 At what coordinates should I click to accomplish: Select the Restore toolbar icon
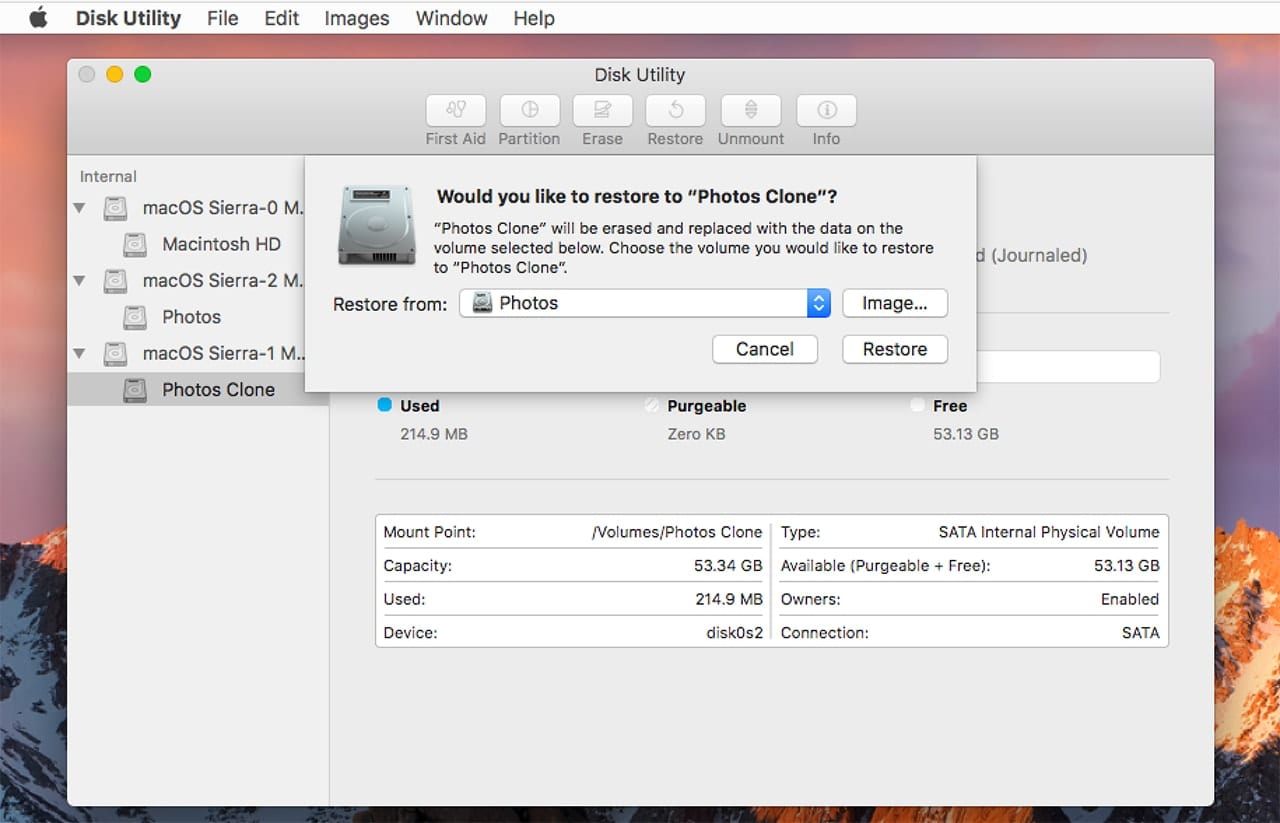(x=675, y=111)
